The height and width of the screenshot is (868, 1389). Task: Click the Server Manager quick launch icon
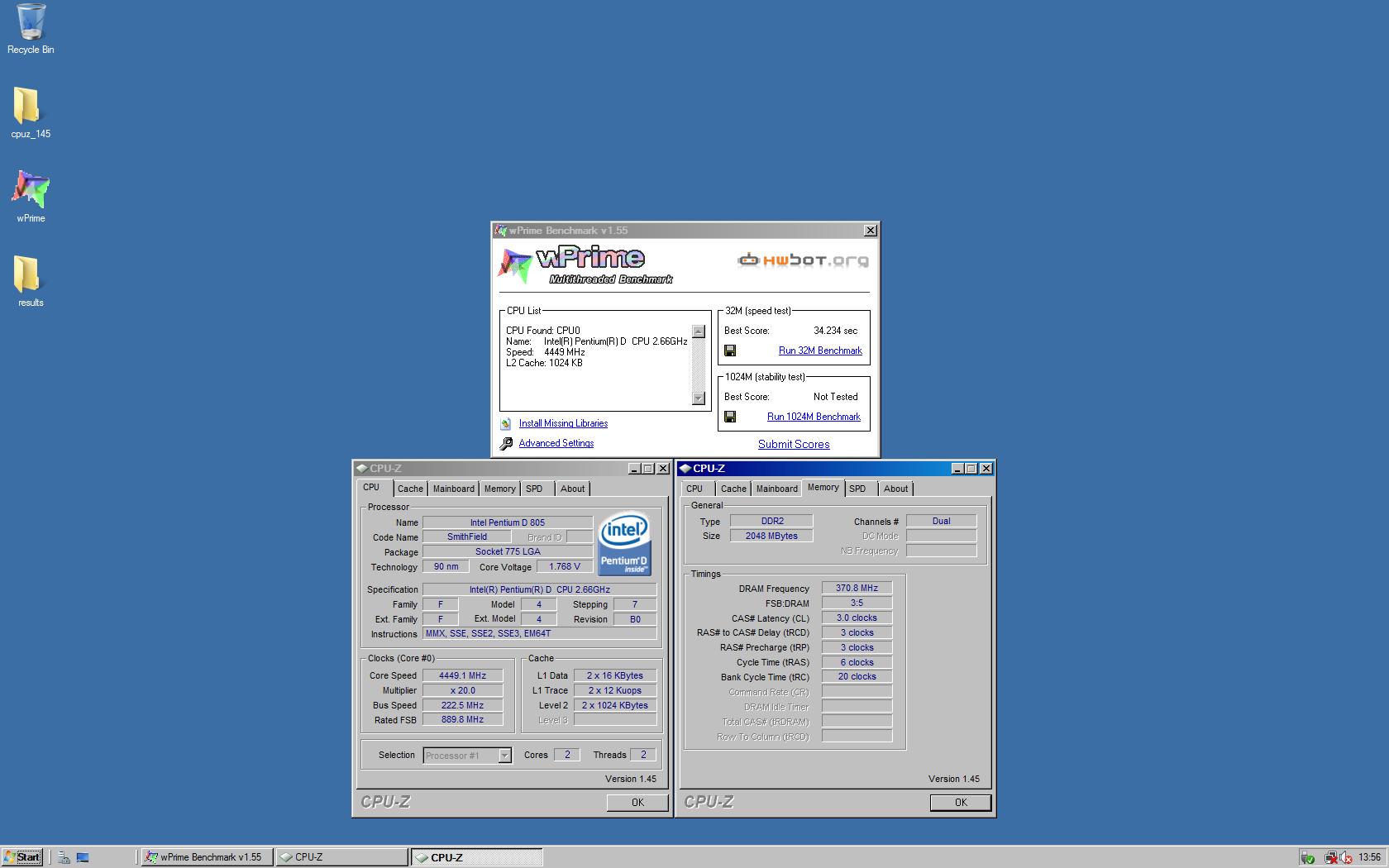(x=64, y=857)
